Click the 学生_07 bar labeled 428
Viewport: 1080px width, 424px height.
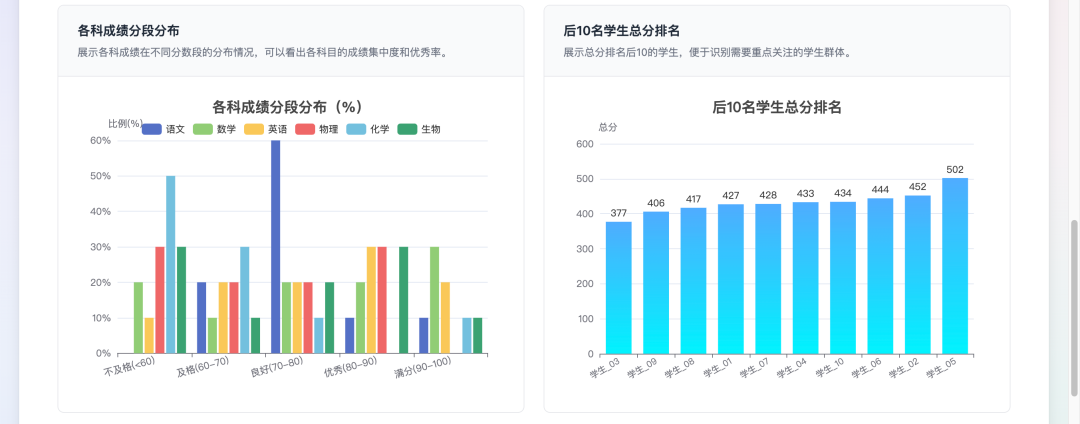tap(768, 279)
